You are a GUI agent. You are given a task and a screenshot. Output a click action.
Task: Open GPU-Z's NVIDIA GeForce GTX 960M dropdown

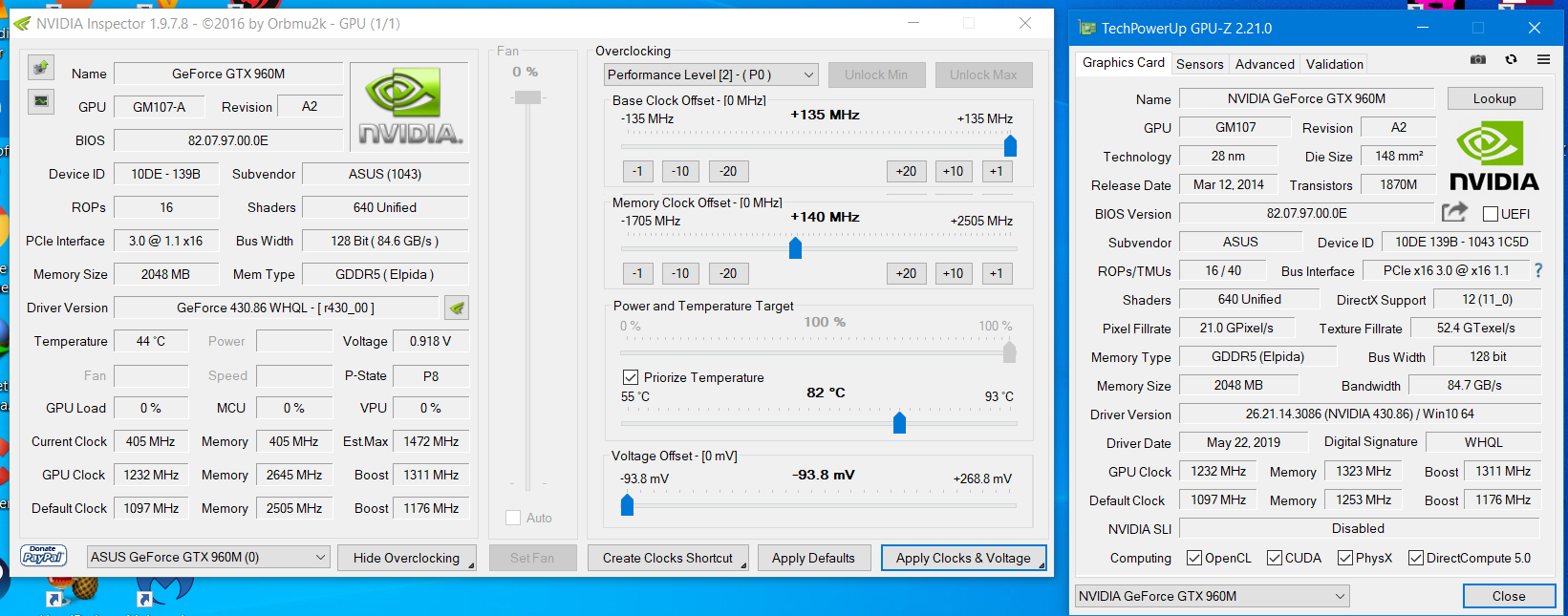pyautogui.click(x=1213, y=596)
